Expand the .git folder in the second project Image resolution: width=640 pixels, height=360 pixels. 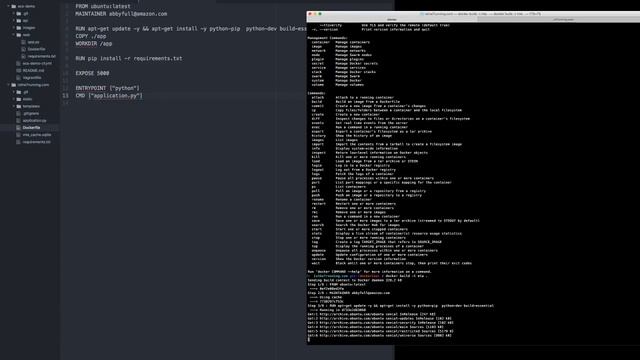[x=14, y=92]
